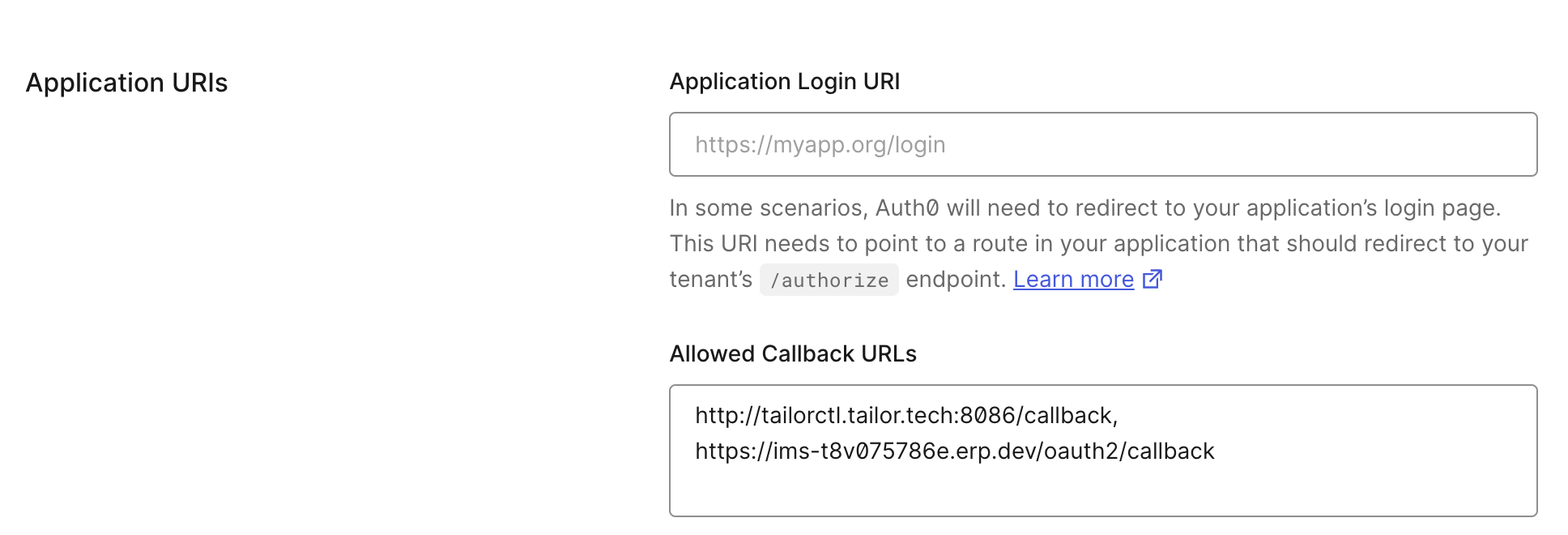Click the /authorize code snippet

(x=829, y=280)
